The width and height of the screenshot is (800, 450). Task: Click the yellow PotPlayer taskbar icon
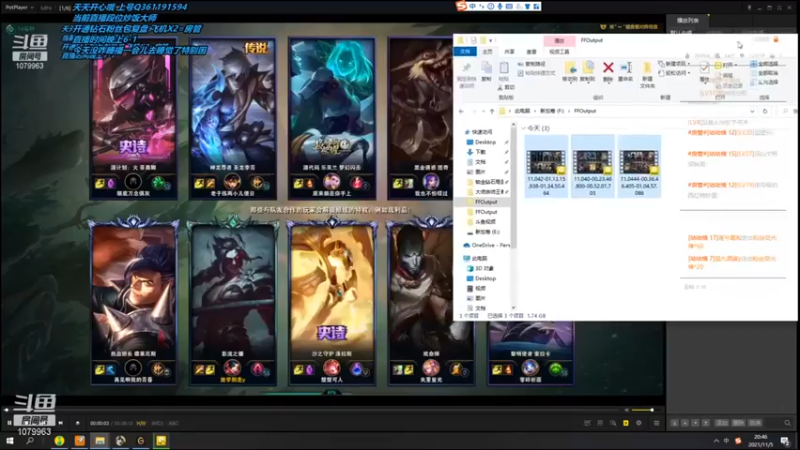click(161, 441)
